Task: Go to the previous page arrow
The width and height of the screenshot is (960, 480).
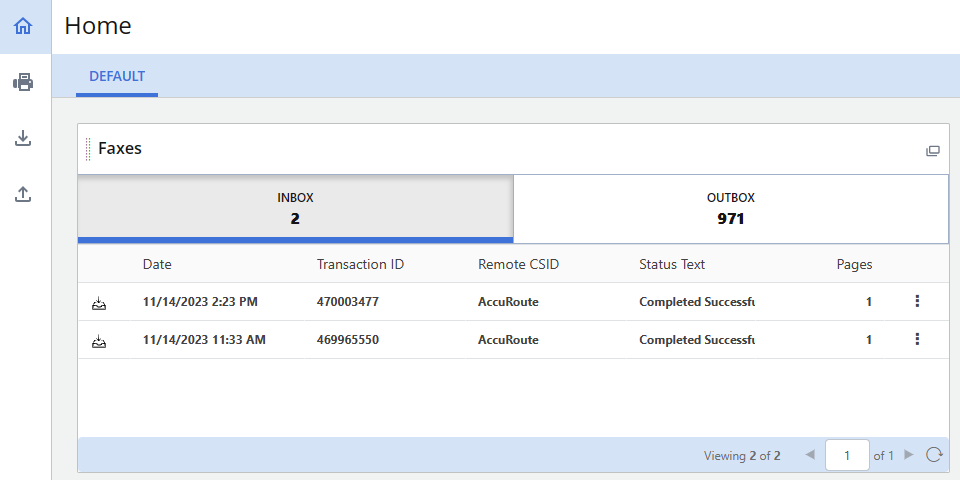Action: click(810, 455)
